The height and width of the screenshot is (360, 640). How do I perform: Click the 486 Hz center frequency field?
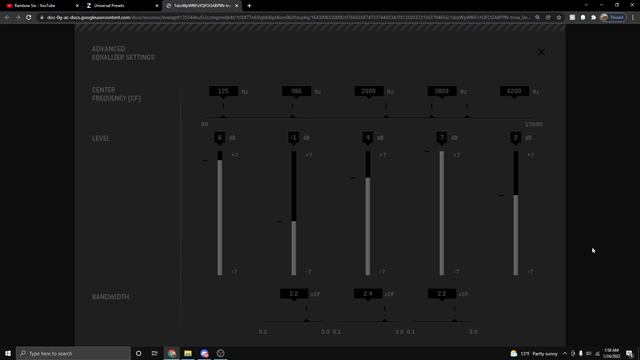point(296,91)
